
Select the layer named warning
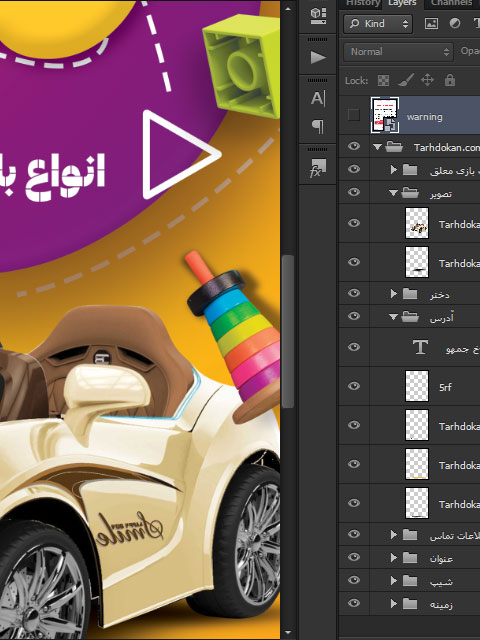click(x=424, y=117)
